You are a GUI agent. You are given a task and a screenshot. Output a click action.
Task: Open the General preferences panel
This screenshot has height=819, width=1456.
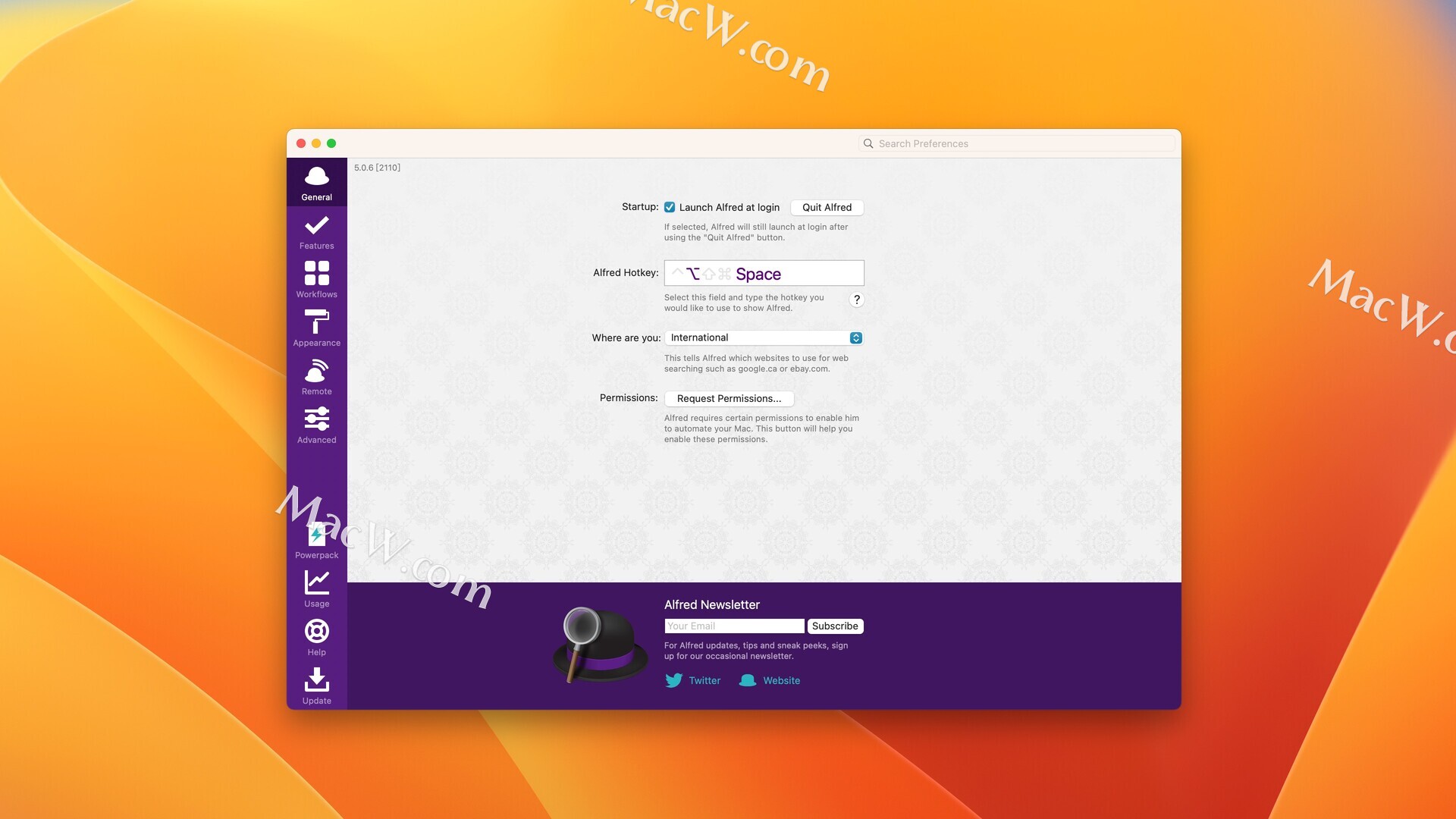[316, 182]
